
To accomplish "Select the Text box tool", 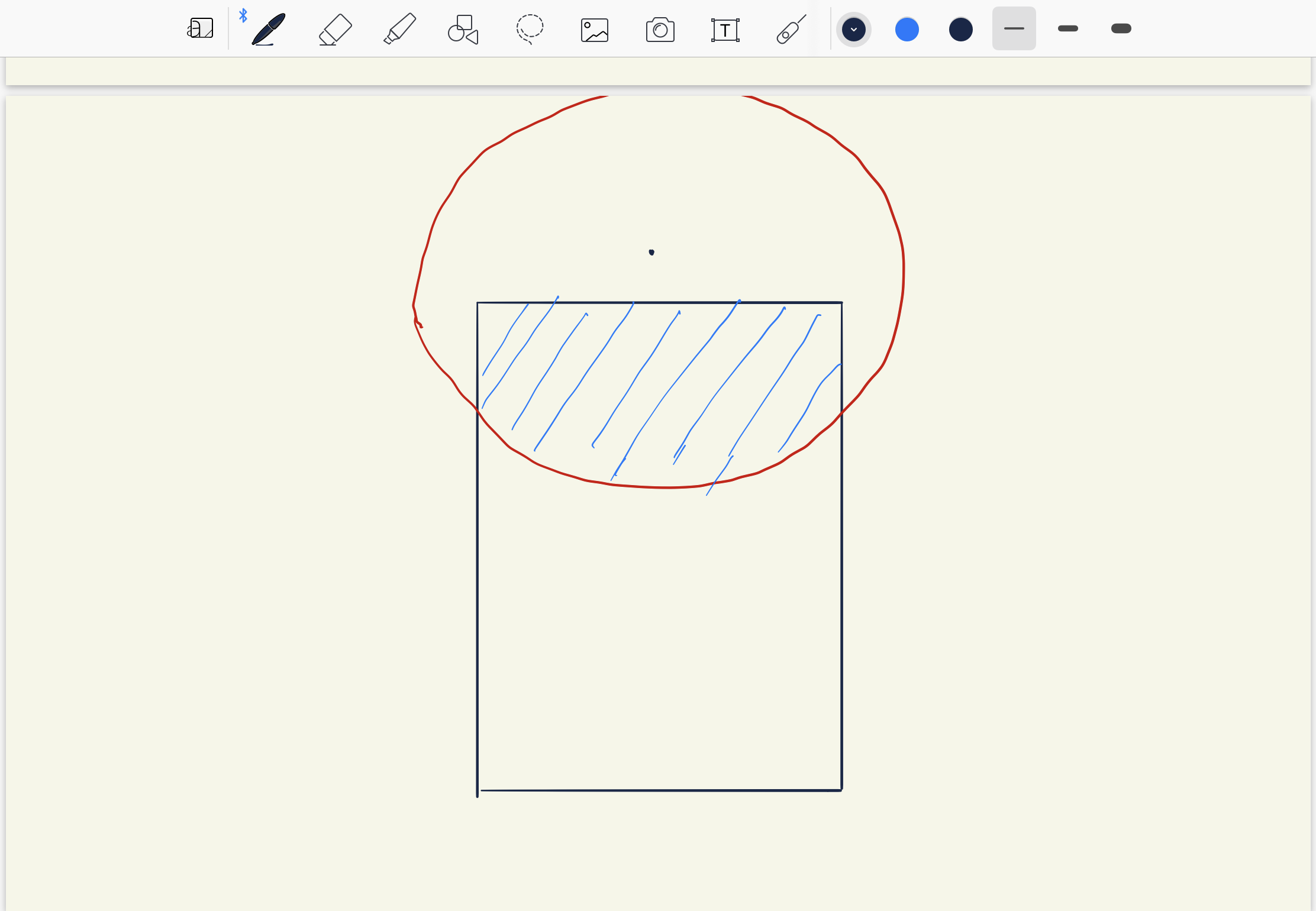I will click(725, 28).
